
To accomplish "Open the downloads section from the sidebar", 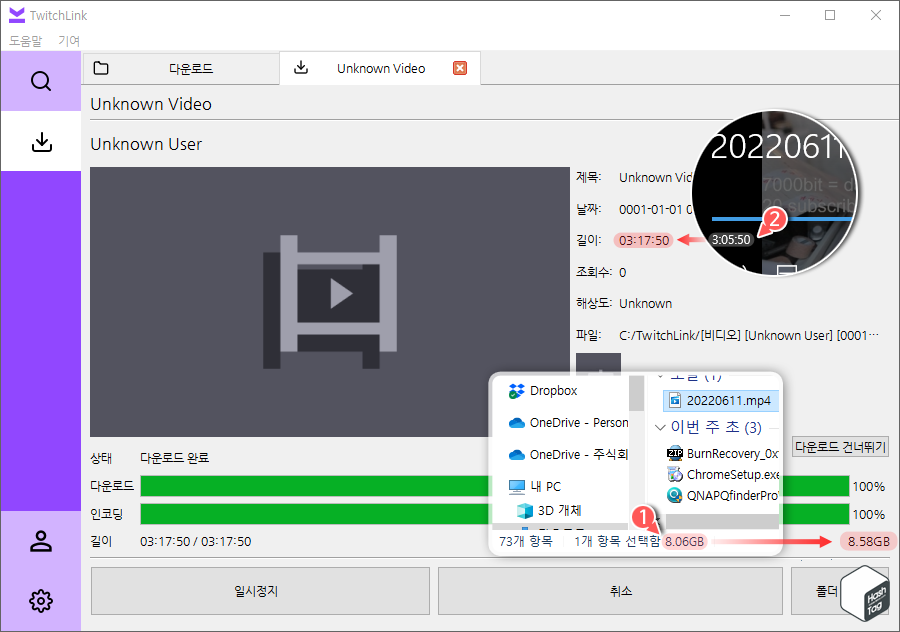I will tap(40, 141).
